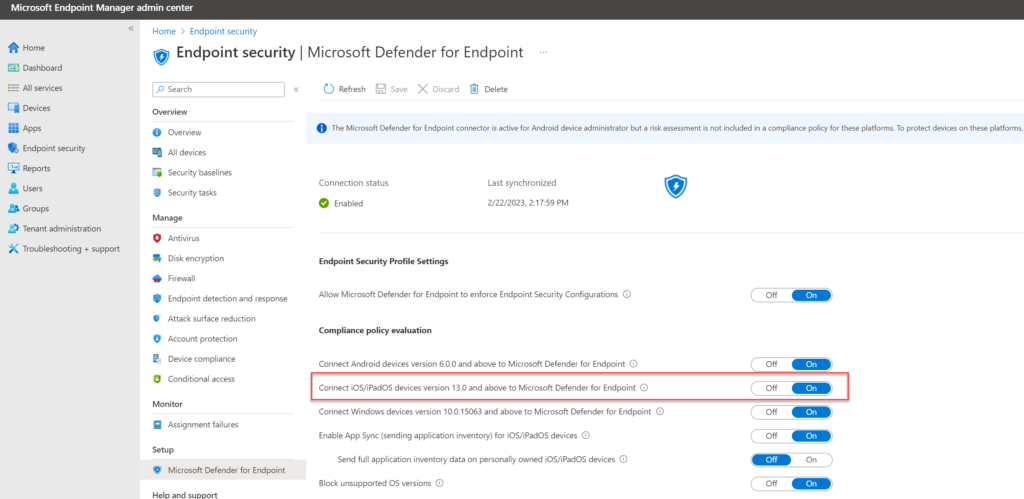Click the Last synchronized timestamp 2/22/2023
1024x499 pixels.
pyautogui.click(x=528, y=203)
